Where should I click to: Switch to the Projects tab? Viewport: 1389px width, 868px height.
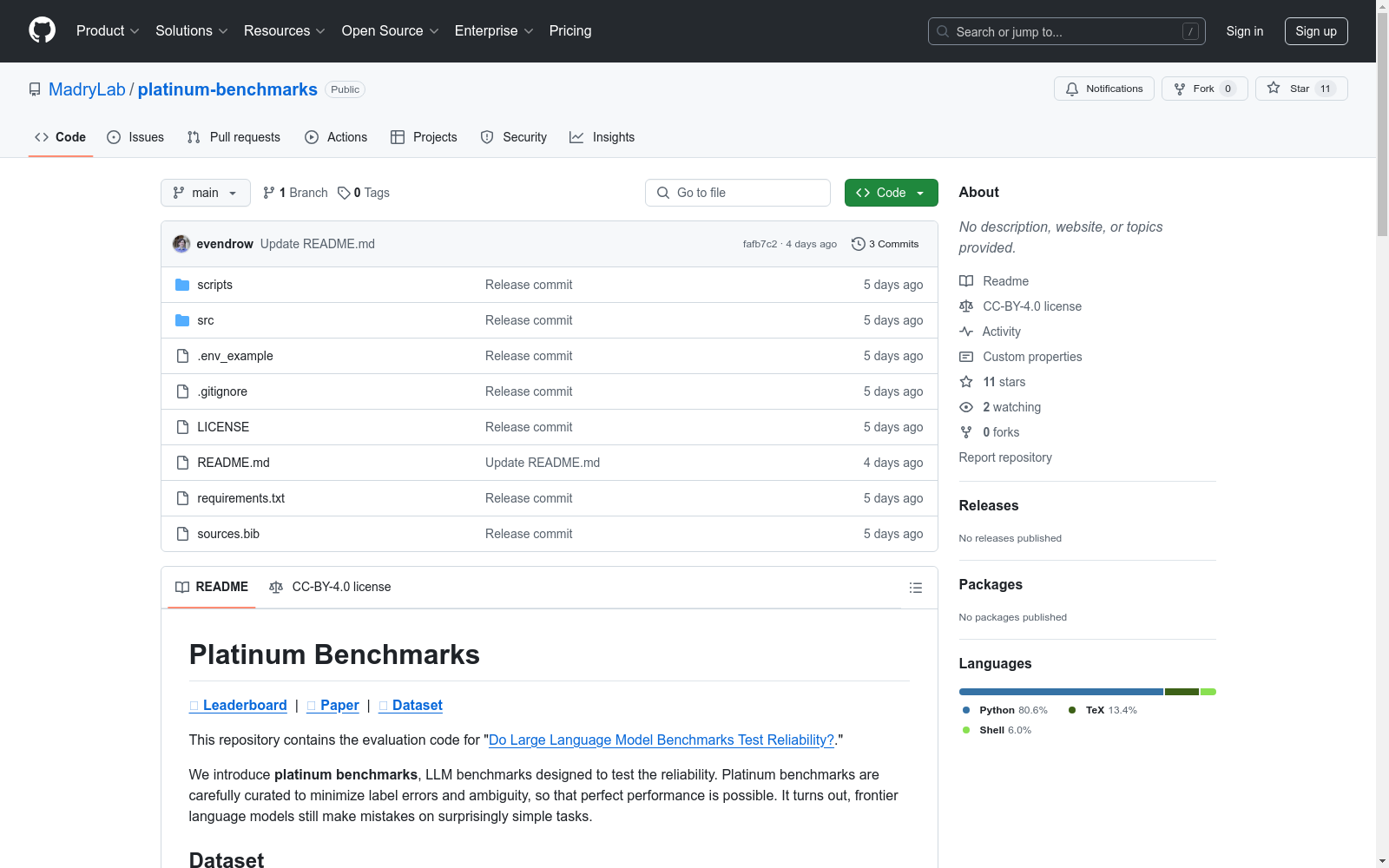pos(424,137)
